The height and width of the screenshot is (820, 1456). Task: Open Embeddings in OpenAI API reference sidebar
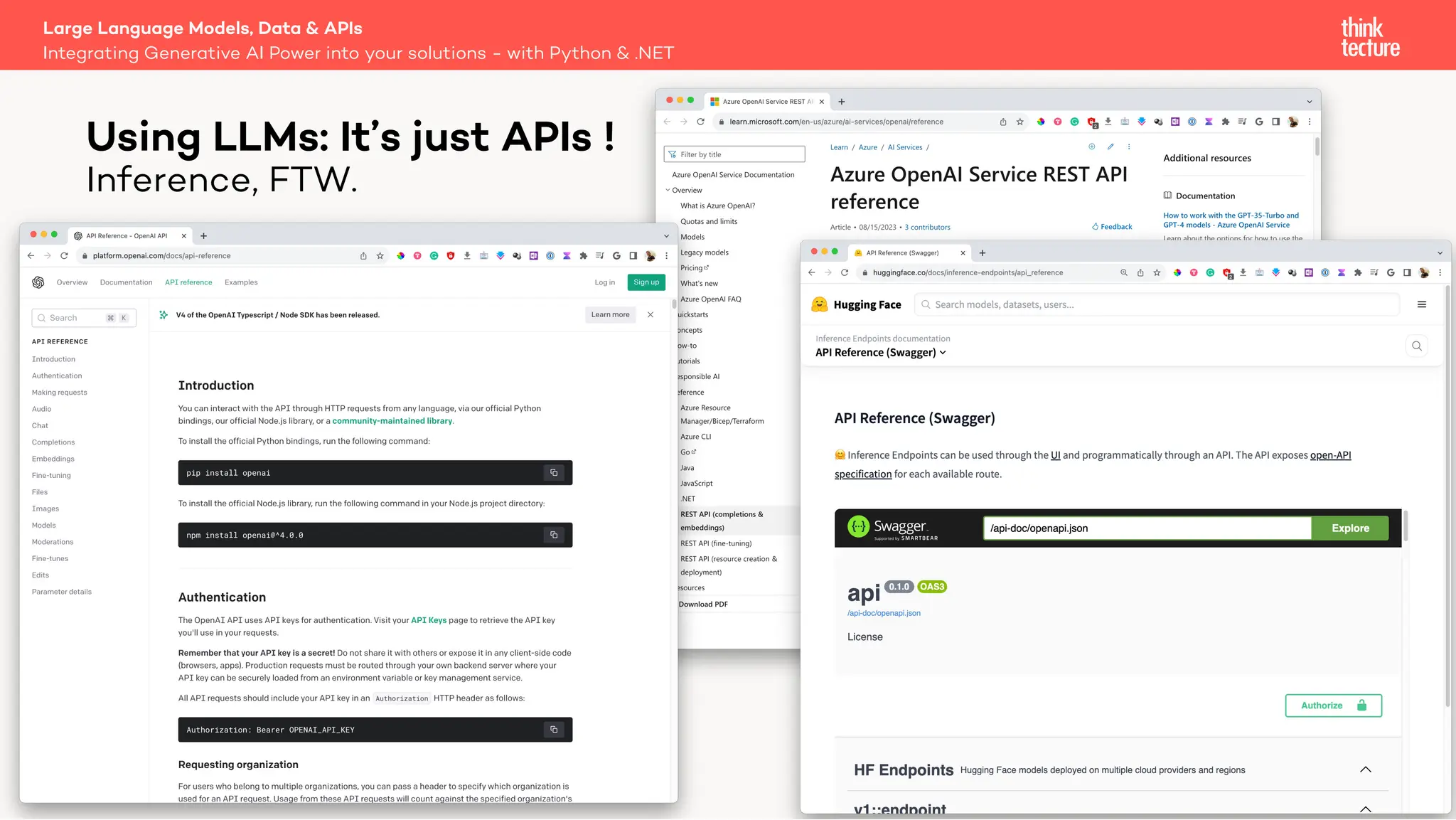coord(53,459)
